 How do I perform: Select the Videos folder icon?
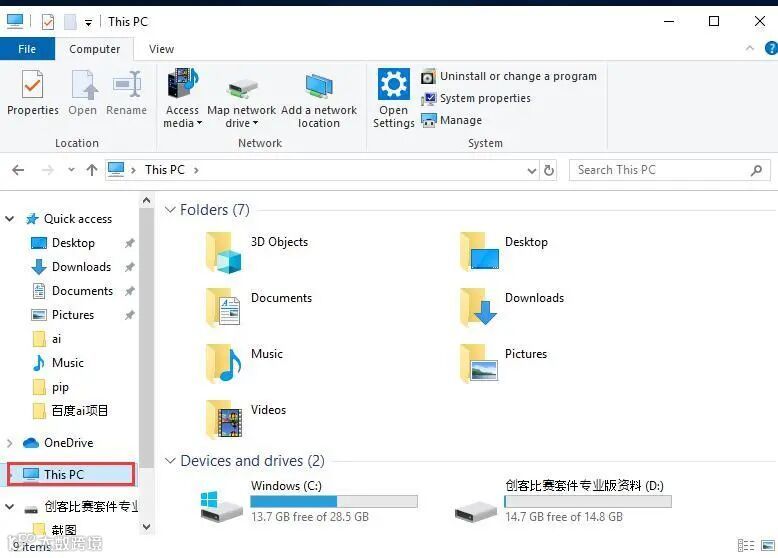tap(224, 420)
